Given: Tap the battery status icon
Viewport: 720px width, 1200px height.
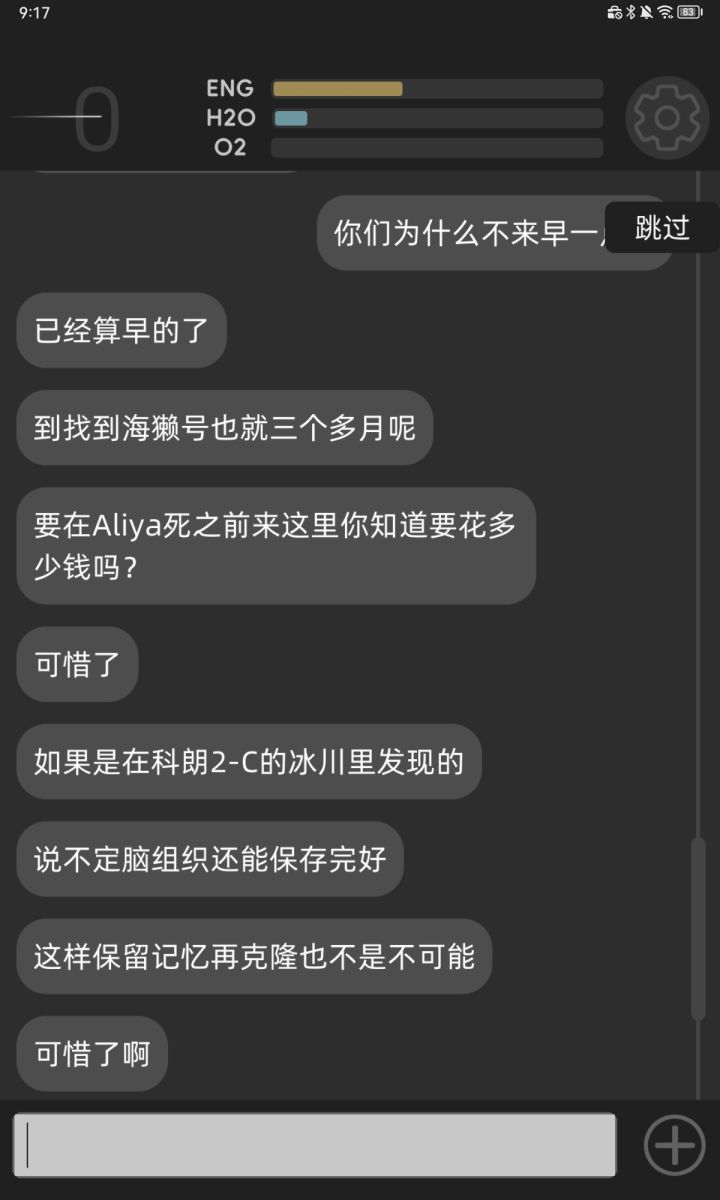Looking at the screenshot, I should 689,12.
